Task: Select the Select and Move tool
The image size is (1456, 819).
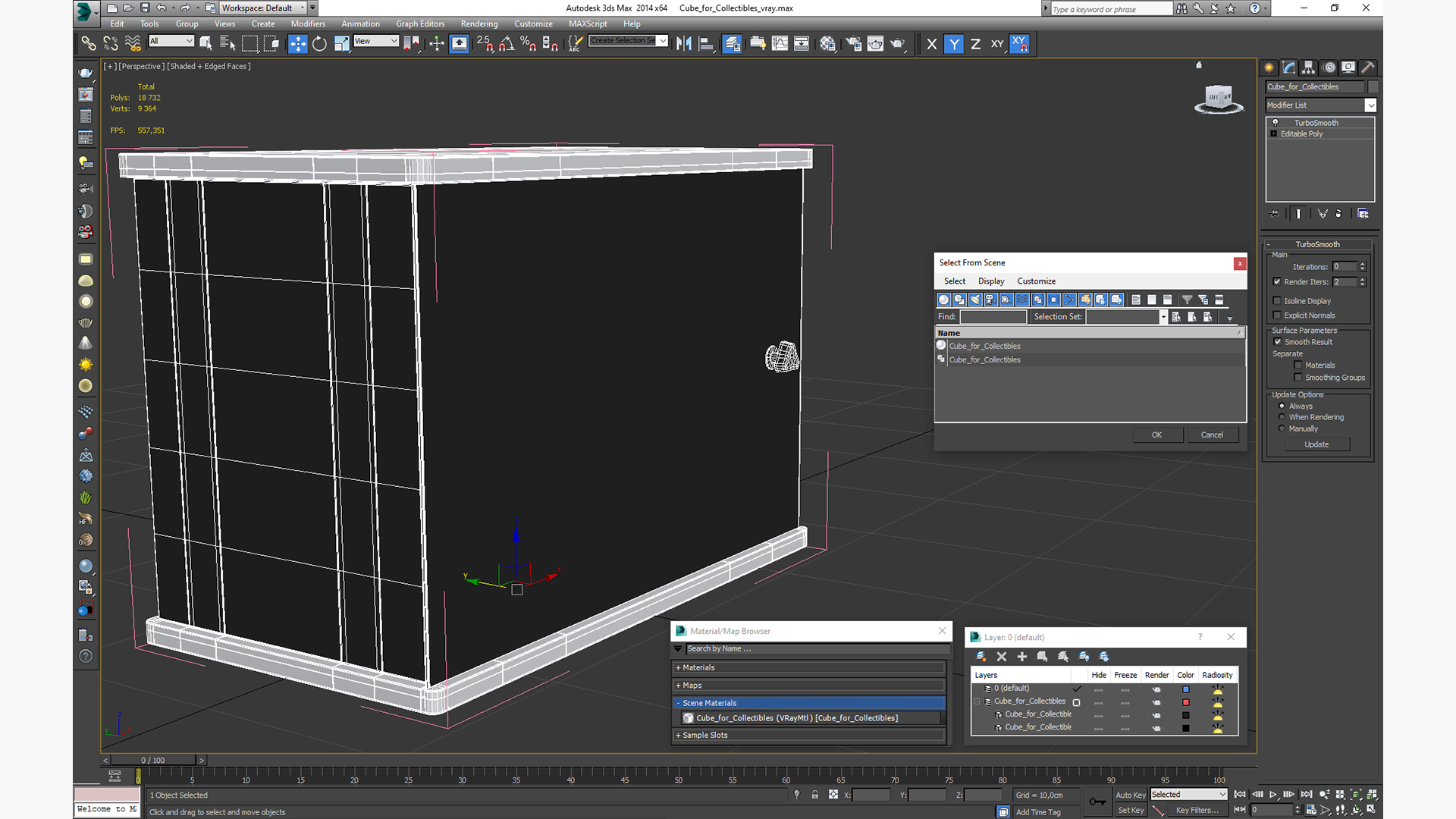Action: point(297,44)
